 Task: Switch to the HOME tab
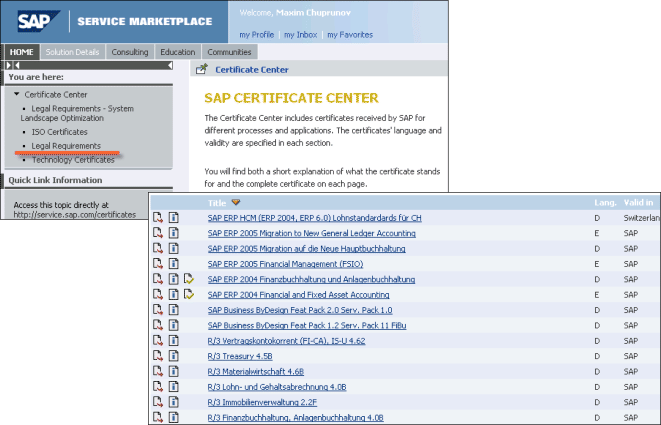click(22, 52)
